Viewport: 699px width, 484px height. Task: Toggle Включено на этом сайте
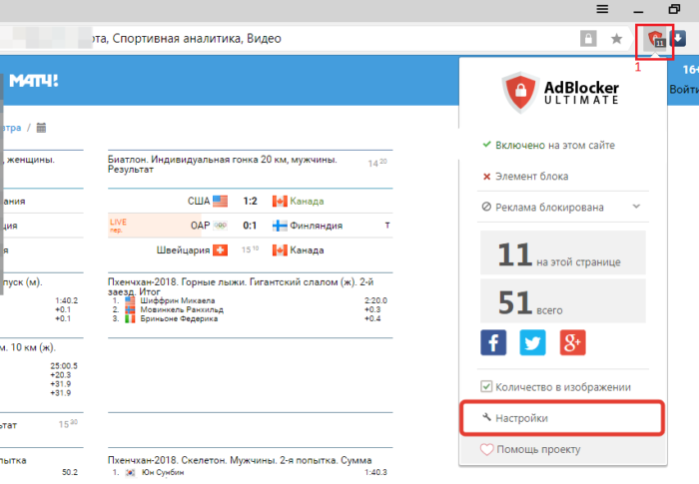[x=549, y=145]
